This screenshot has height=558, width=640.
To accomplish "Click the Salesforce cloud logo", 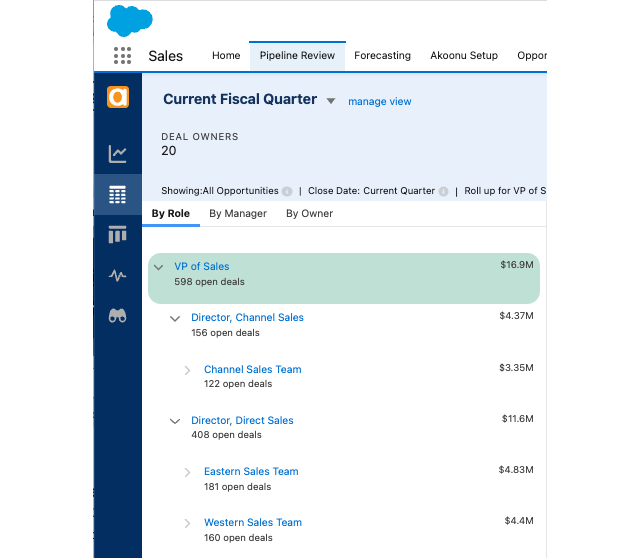I will click(130, 20).
